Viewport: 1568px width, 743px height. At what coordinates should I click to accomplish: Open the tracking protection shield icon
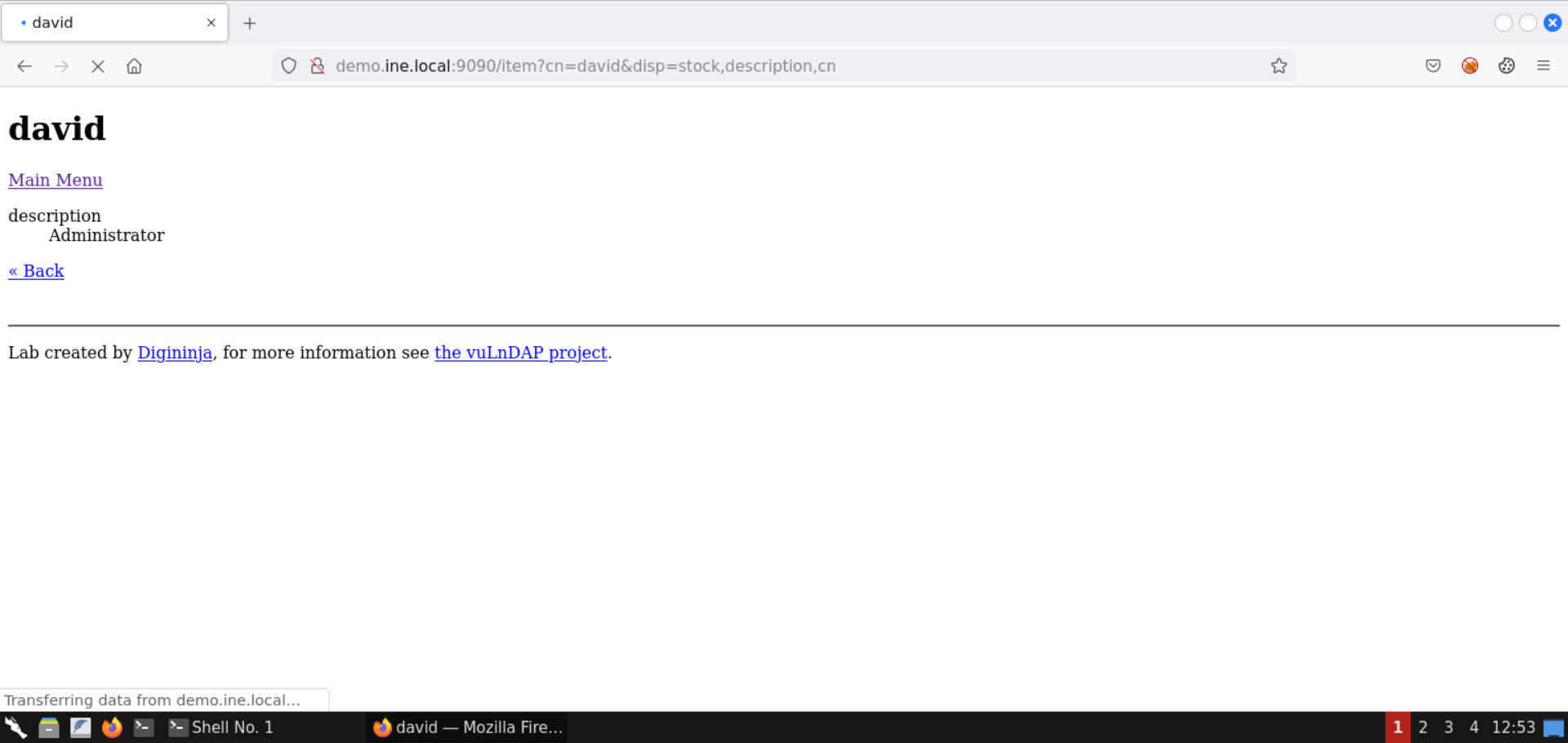point(289,66)
